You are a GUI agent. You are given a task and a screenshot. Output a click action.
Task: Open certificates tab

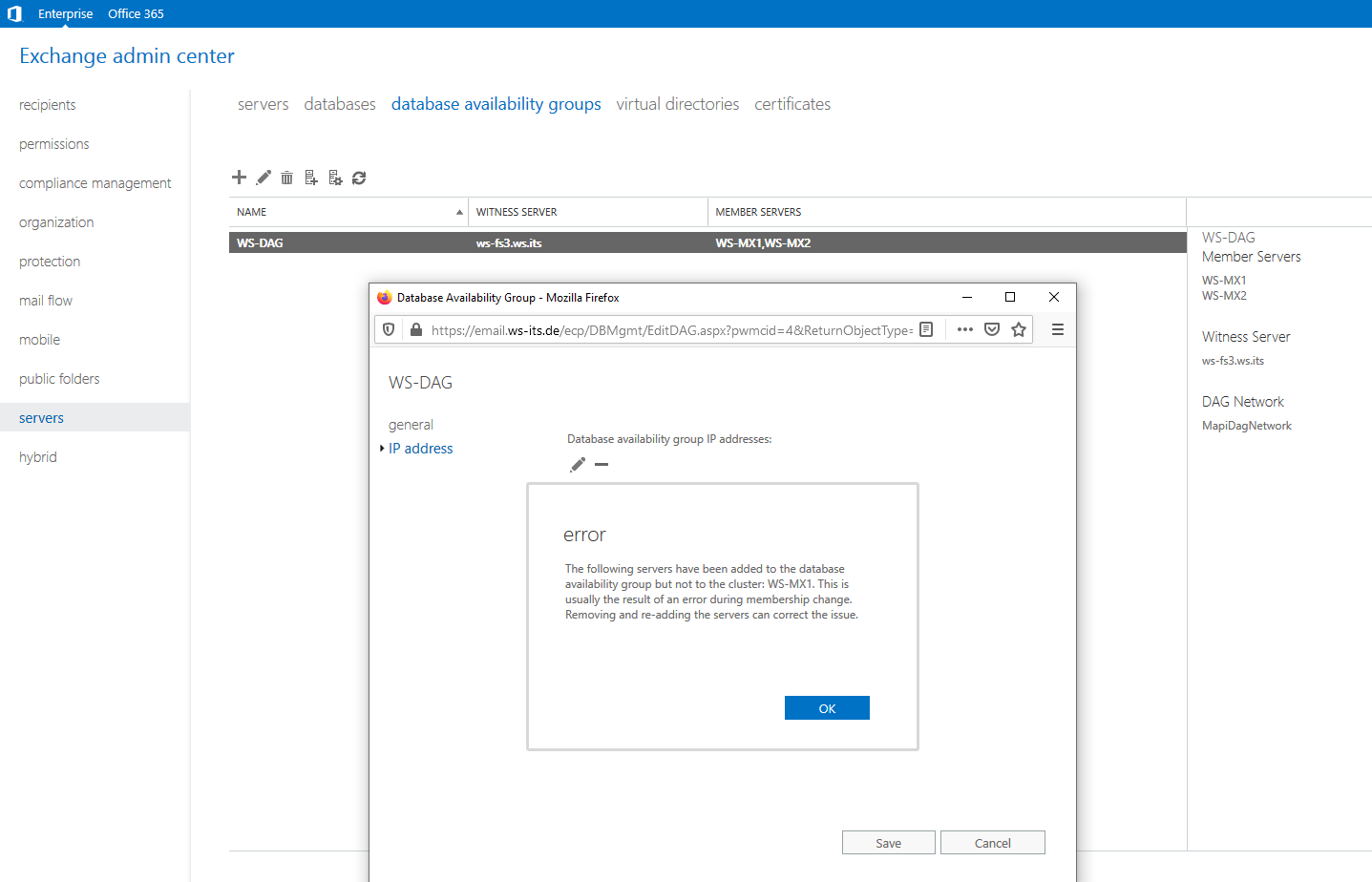[792, 104]
